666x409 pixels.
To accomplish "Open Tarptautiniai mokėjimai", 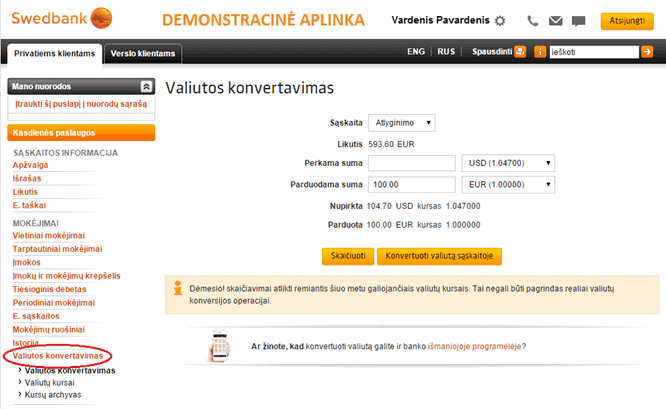I will [x=57, y=249].
